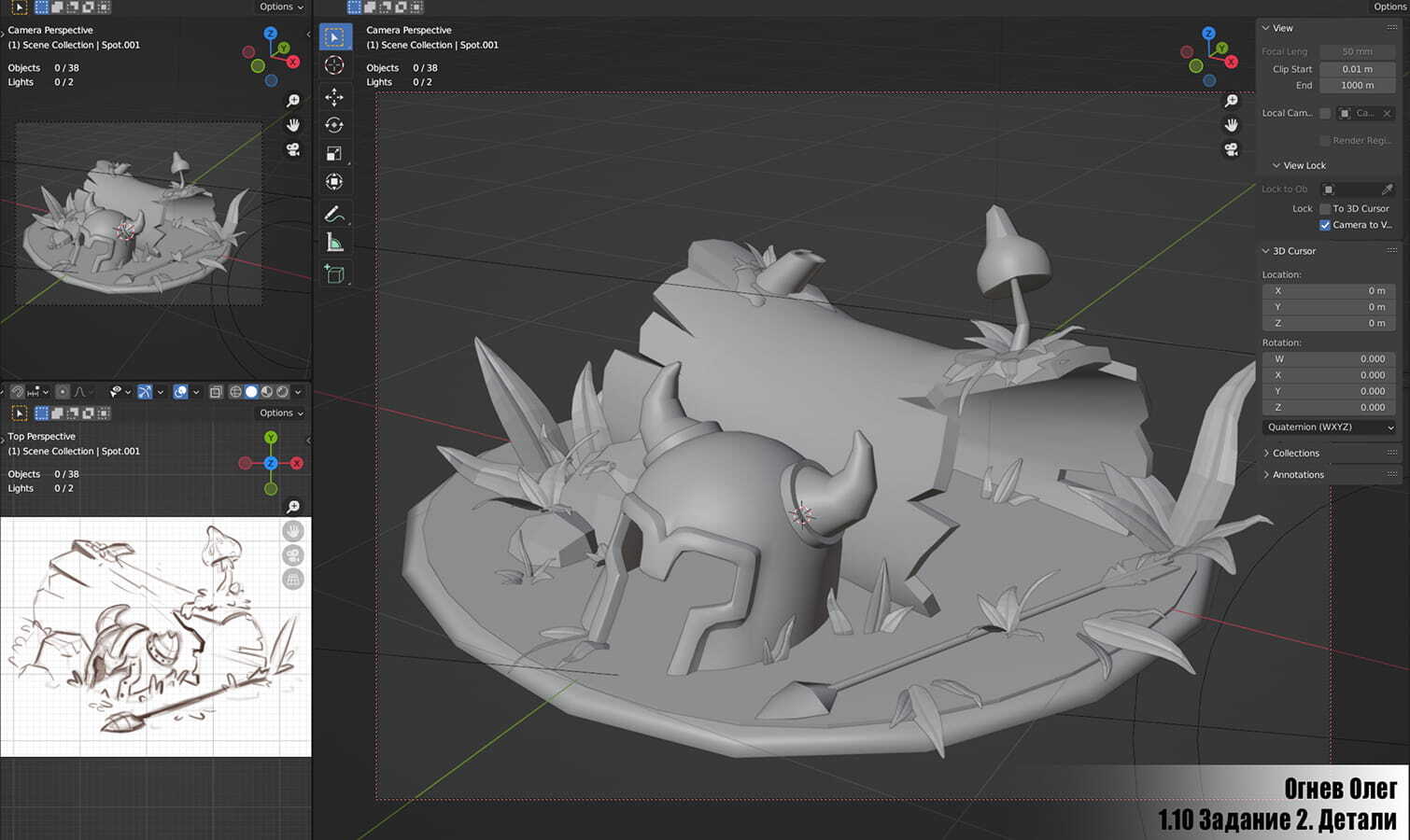Image resolution: width=1410 pixels, height=840 pixels.
Task: Toggle camera view icon in main viewport
Action: pyautogui.click(x=1232, y=149)
